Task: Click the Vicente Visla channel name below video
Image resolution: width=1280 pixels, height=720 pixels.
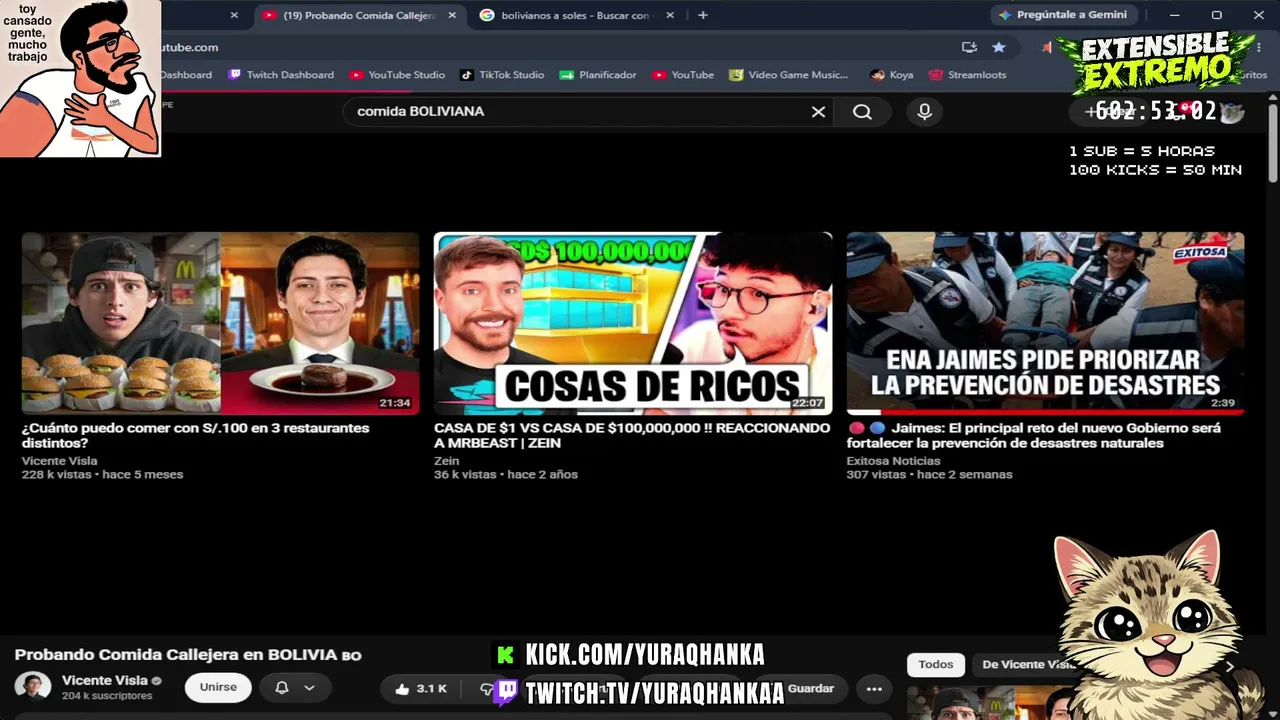Action: pos(104,680)
